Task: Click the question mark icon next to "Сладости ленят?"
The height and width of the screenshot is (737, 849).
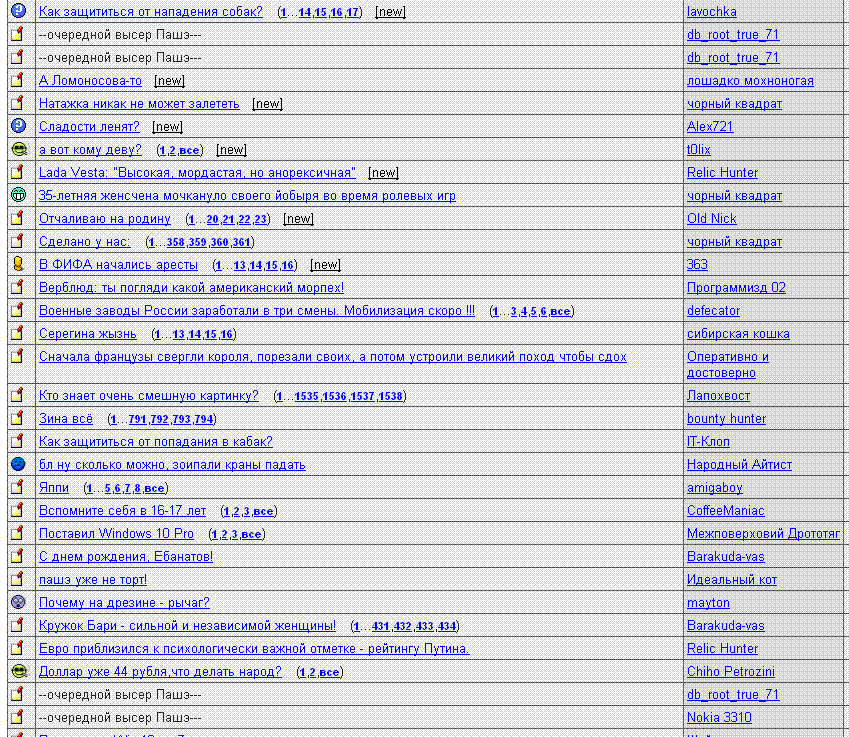Action: (17, 126)
